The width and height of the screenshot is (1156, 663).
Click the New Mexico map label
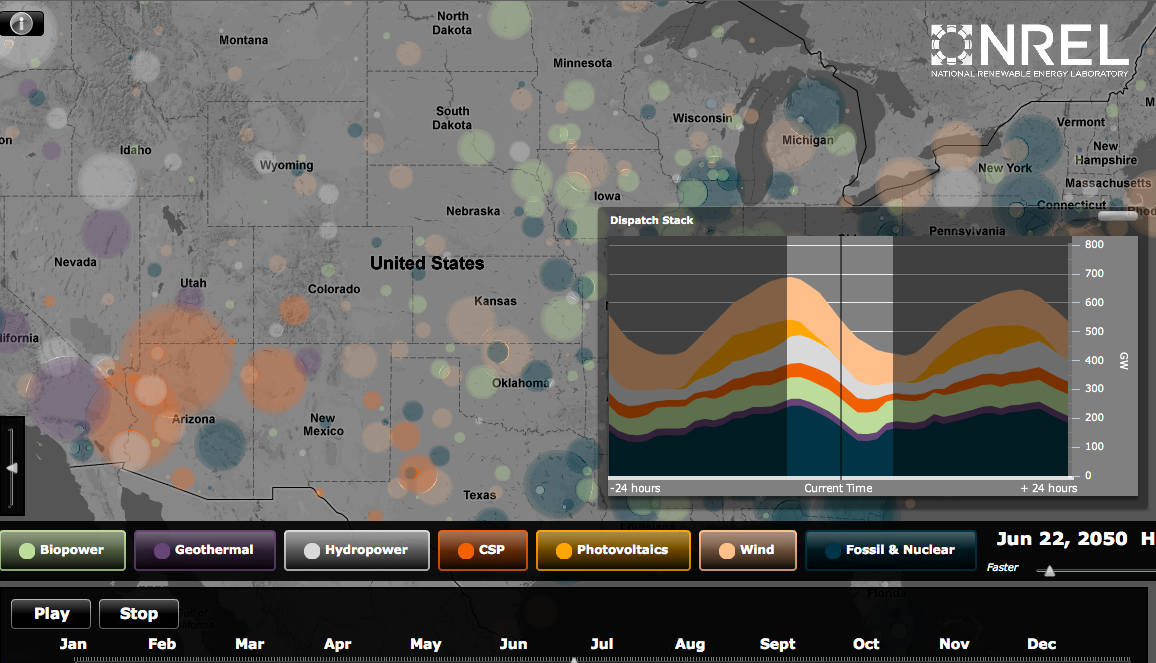[x=323, y=425]
